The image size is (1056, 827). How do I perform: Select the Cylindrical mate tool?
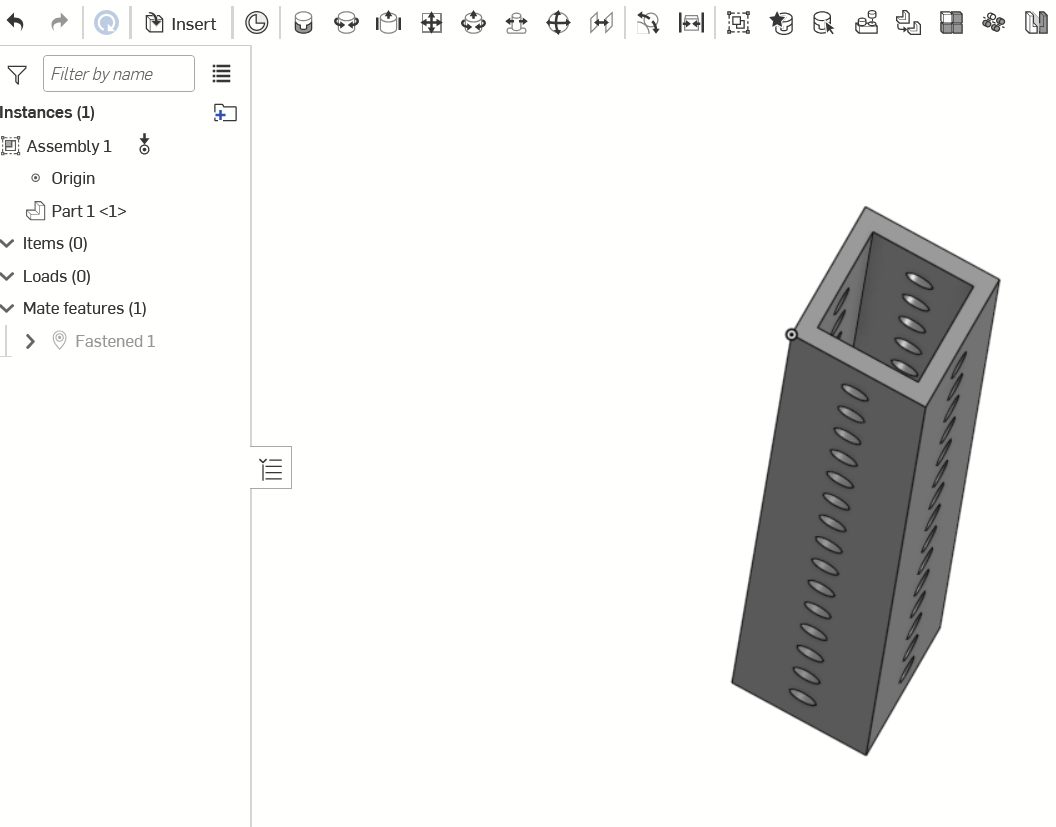coord(473,23)
